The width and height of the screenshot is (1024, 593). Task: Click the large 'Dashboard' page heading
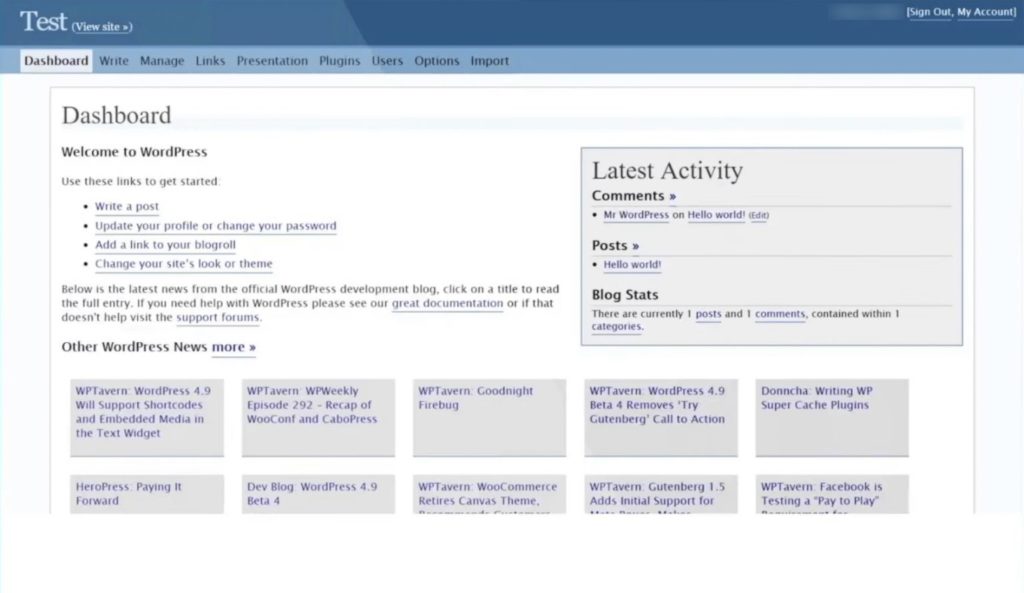click(x=116, y=116)
